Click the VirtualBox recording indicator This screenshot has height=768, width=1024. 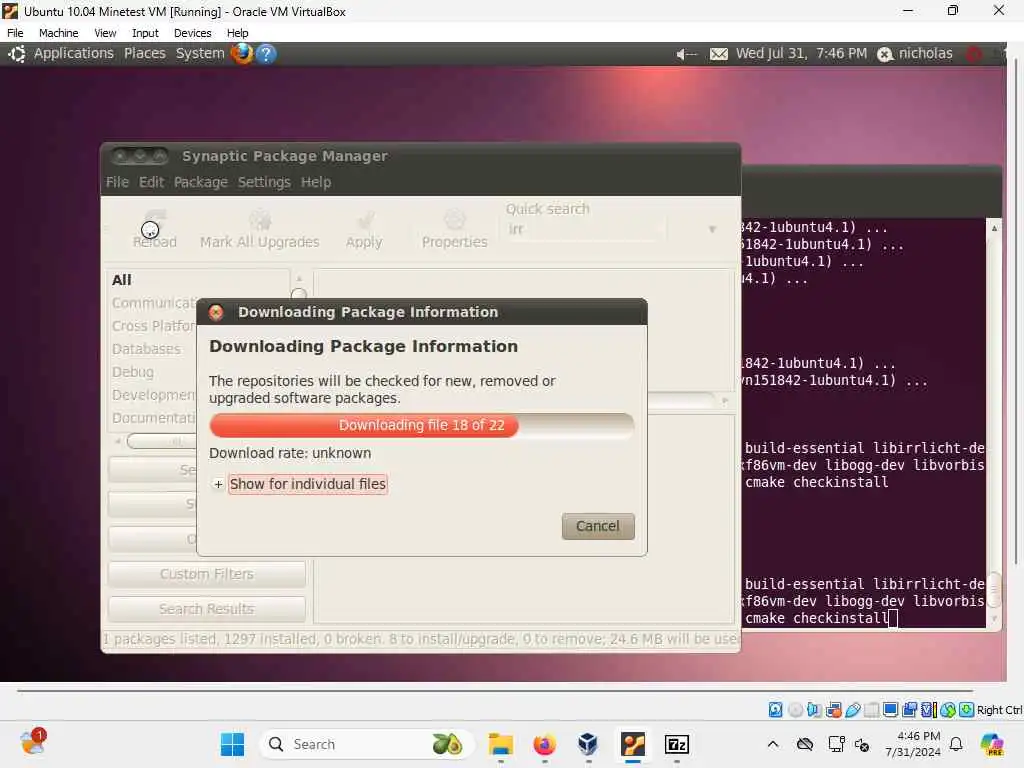909,710
